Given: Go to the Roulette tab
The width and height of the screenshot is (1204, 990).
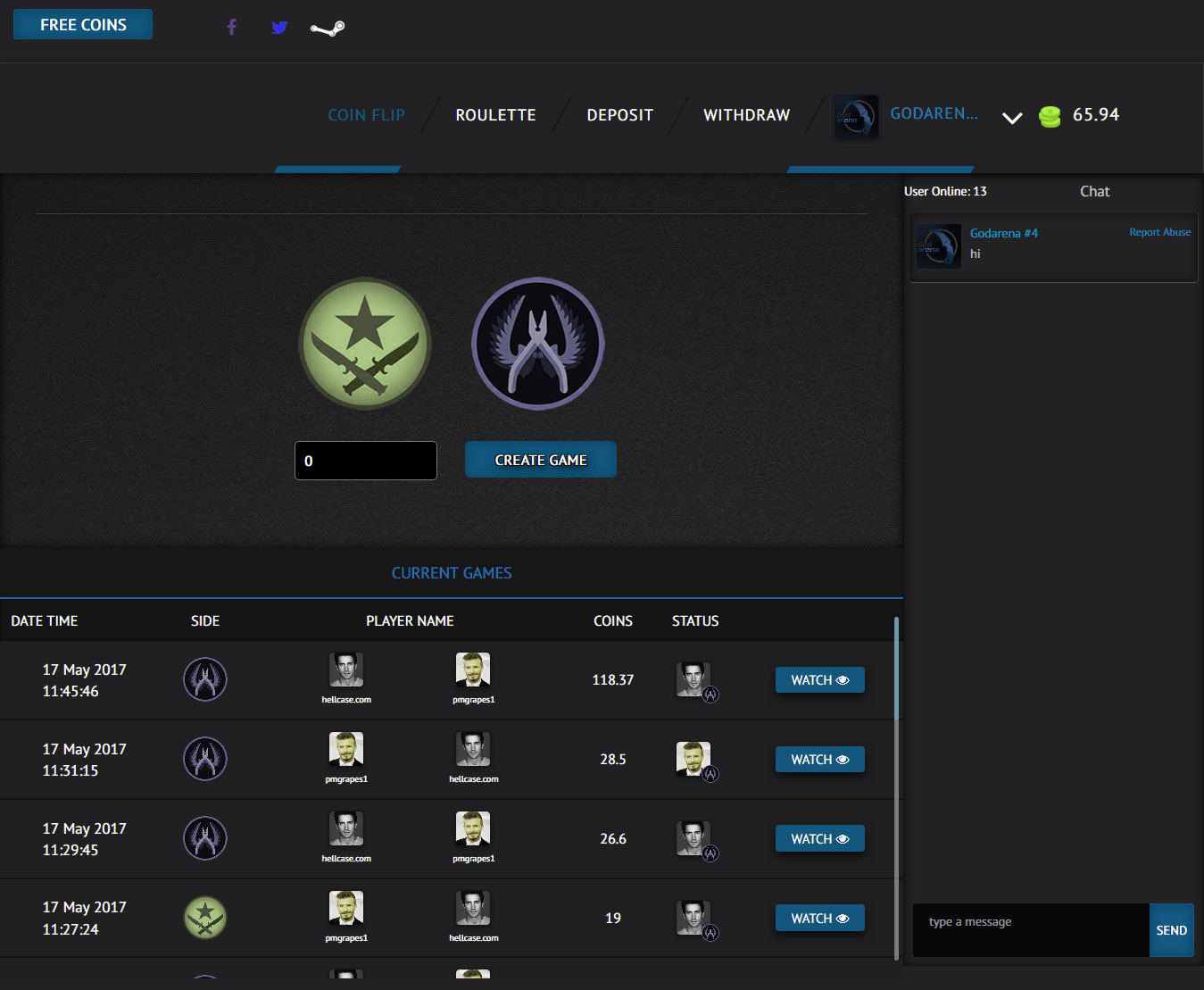Looking at the screenshot, I should 495,115.
